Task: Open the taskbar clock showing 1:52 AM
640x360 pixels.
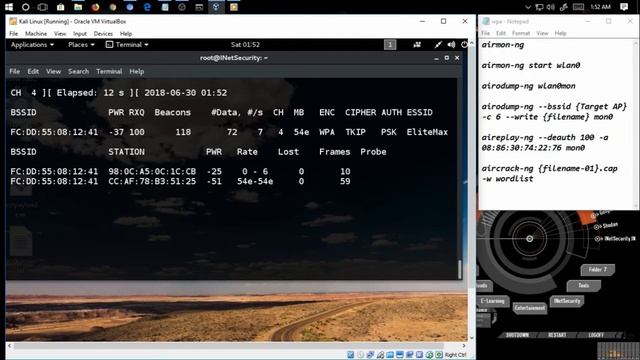Action: point(600,7)
